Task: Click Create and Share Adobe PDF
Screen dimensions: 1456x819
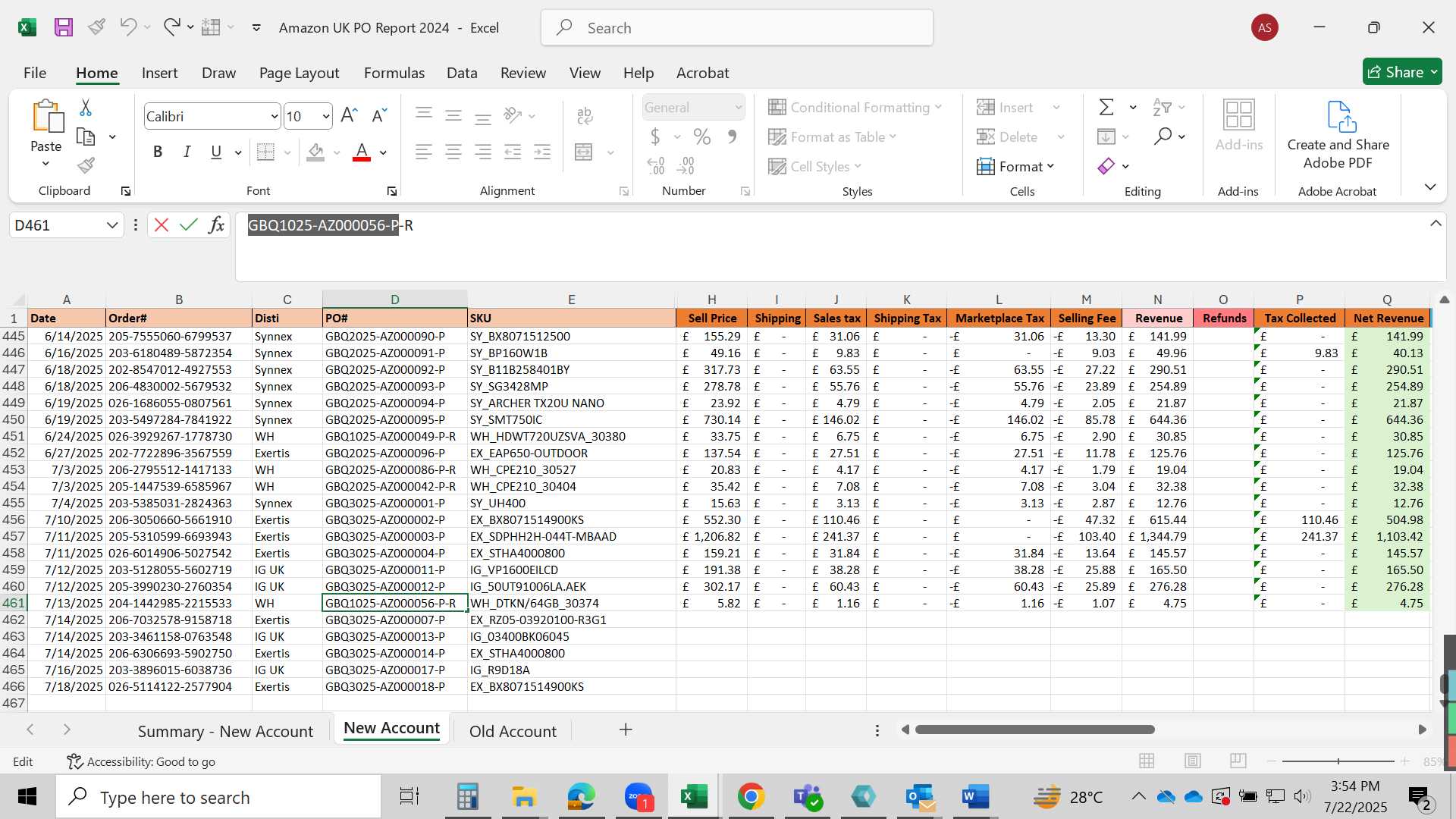Action: (1338, 135)
